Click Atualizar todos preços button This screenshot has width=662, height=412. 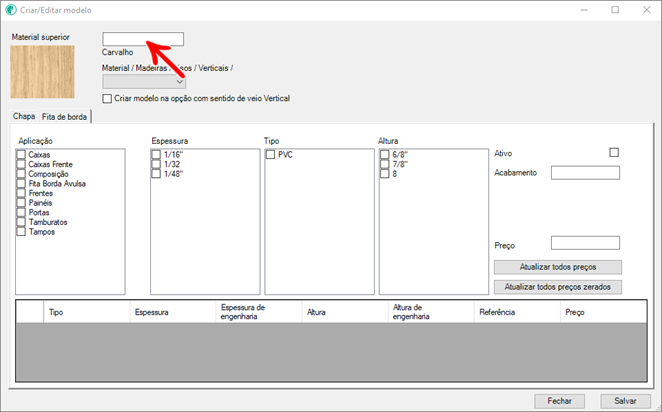coord(558,267)
